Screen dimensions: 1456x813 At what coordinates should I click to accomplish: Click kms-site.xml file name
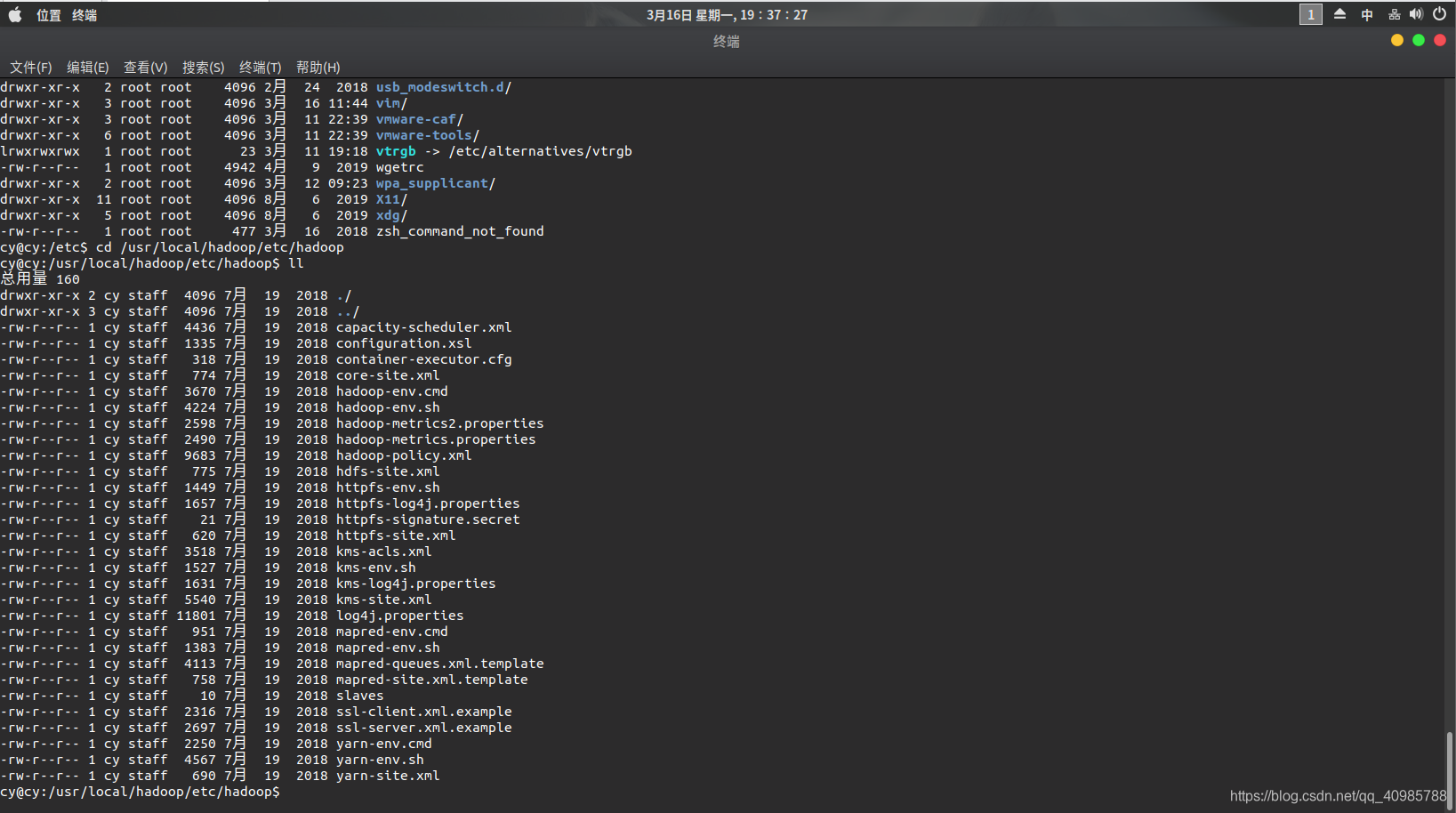coord(384,600)
